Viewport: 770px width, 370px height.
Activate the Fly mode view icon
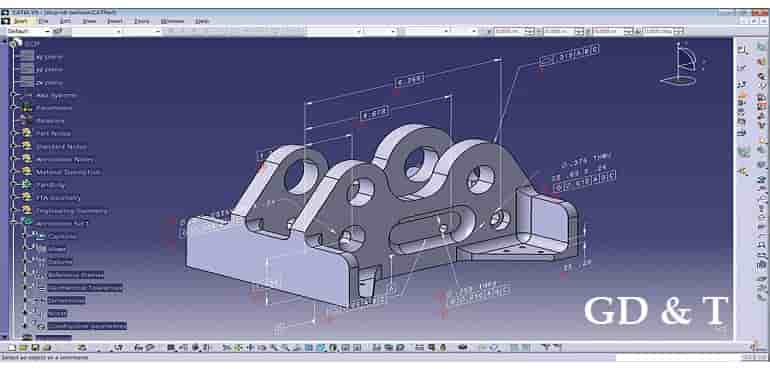(x=227, y=348)
